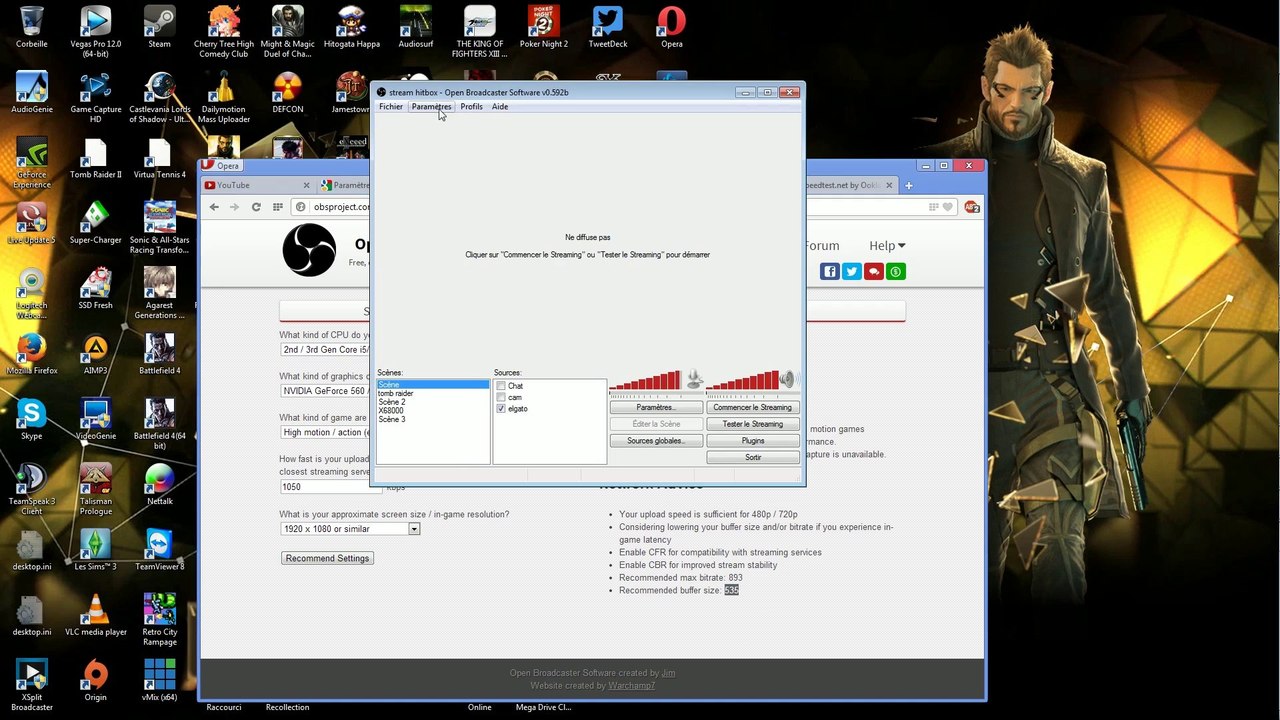Click Tester le Streaming button
1280x720 pixels.
pos(753,424)
